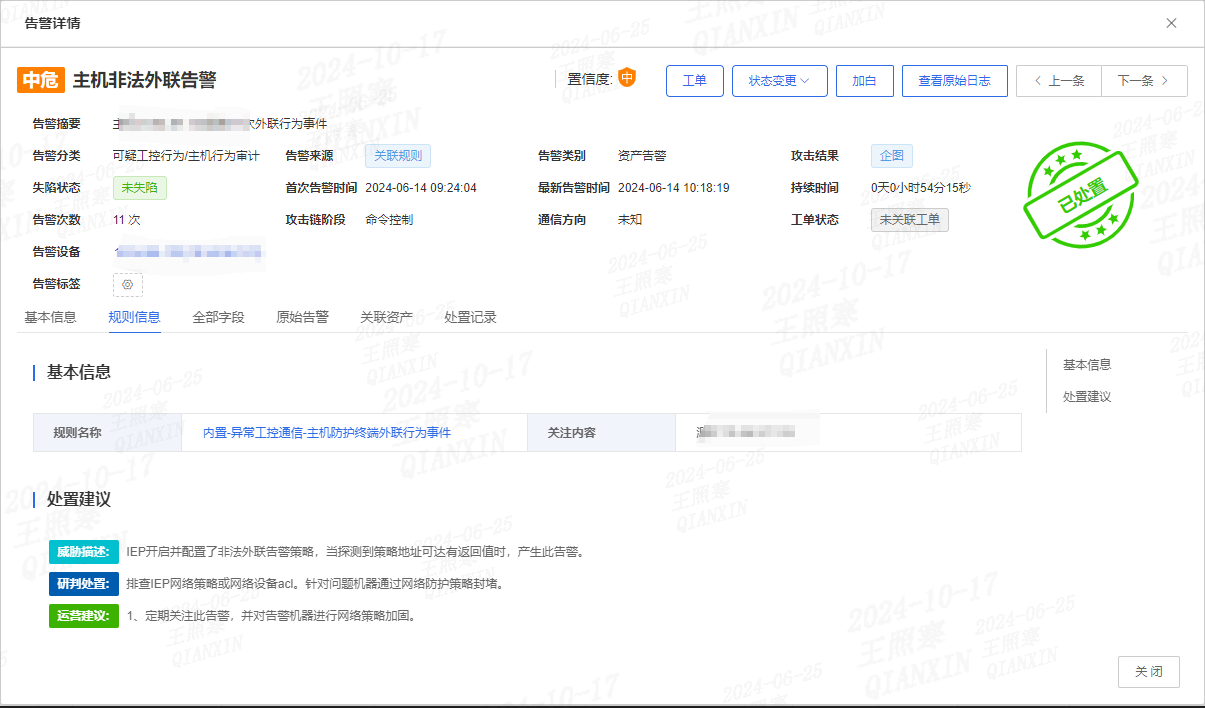Switch to the 关联资产 tab

coord(386,317)
